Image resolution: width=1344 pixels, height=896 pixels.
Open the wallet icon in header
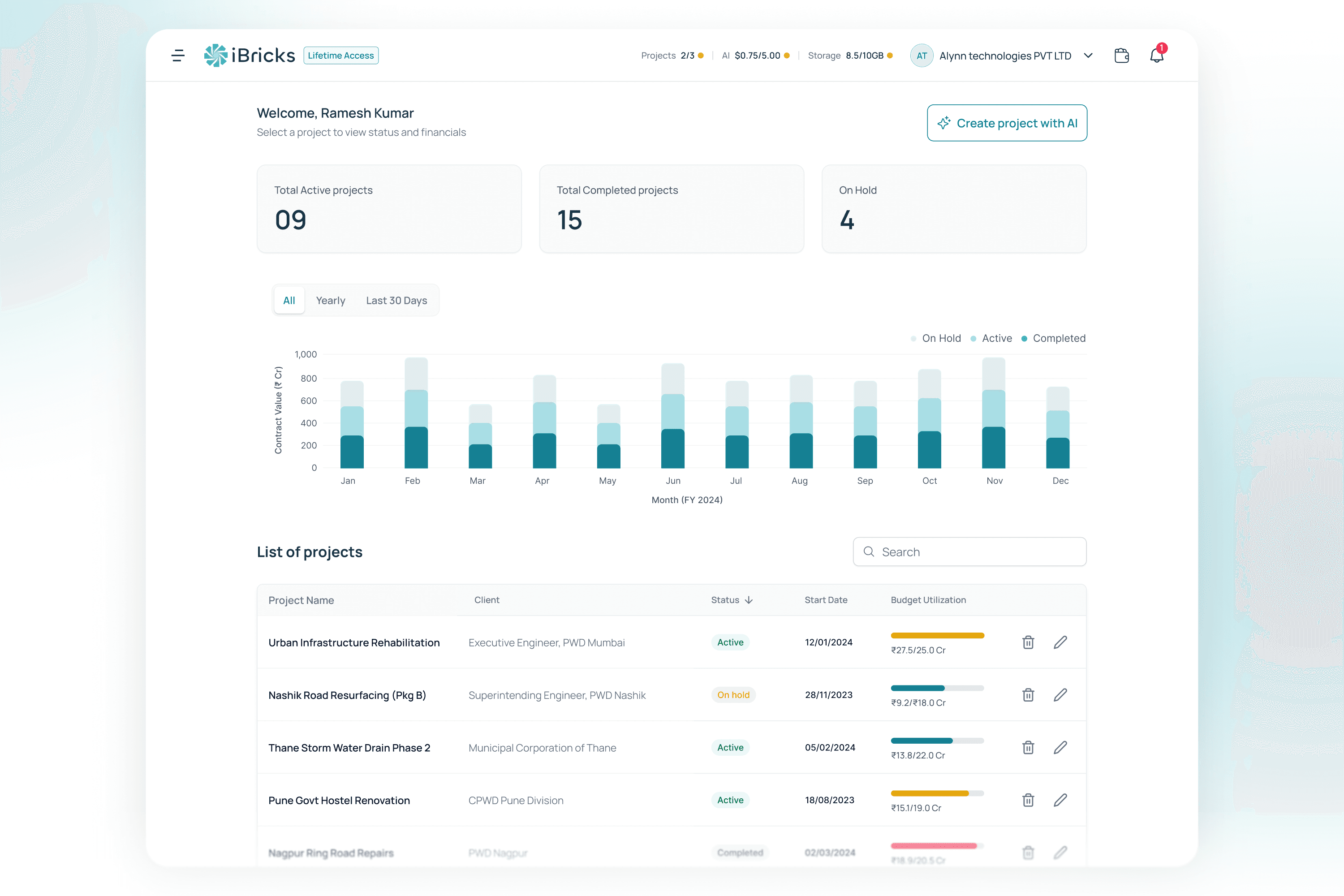tap(1121, 56)
